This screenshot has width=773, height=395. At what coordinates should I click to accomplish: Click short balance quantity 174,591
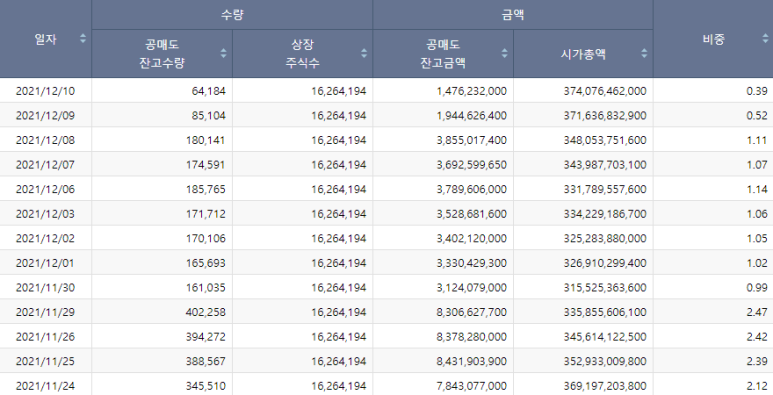pyautogui.click(x=206, y=165)
